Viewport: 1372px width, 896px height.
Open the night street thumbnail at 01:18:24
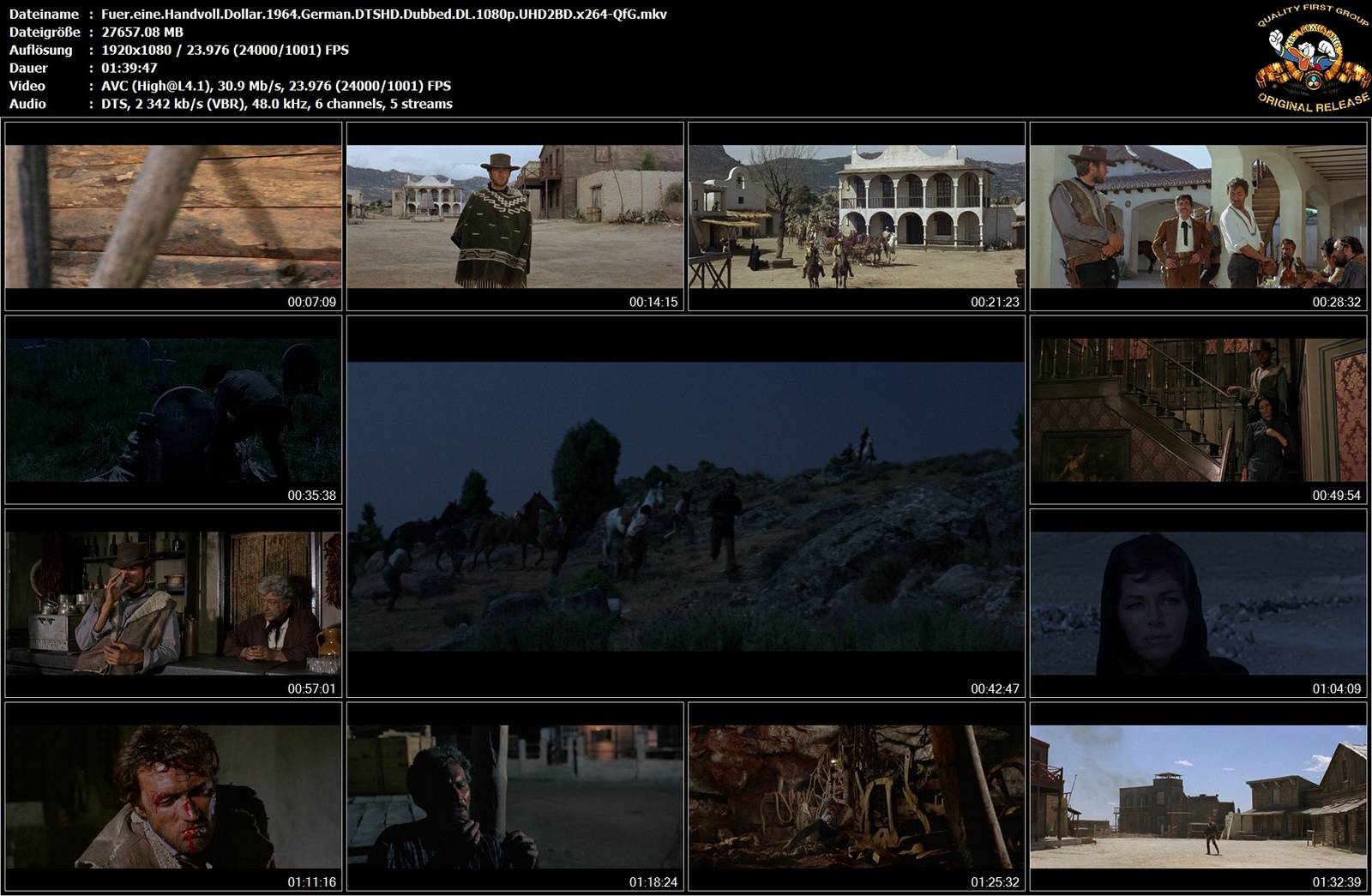515,797
